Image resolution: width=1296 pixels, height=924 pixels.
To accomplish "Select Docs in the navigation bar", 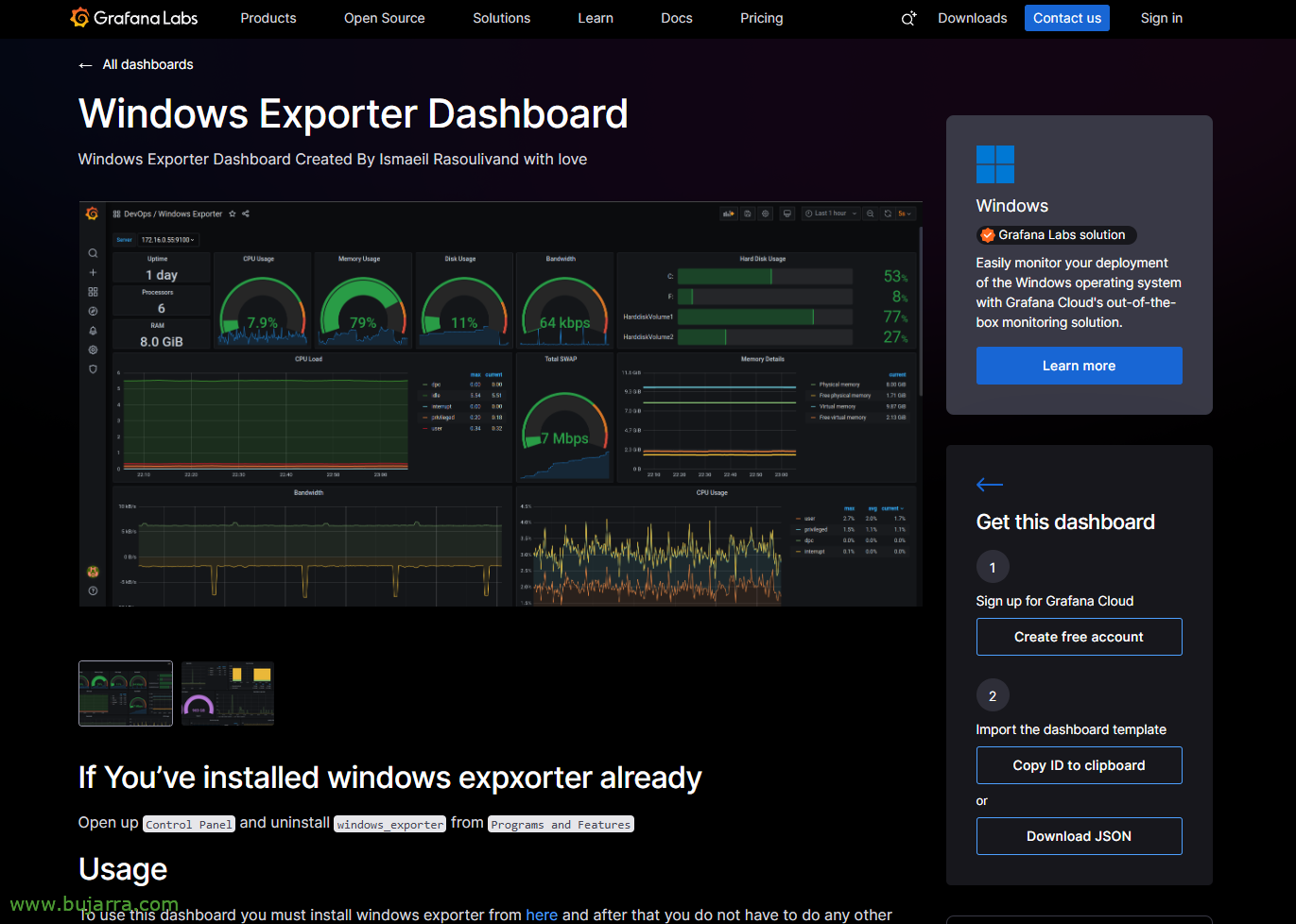I will pos(676,18).
